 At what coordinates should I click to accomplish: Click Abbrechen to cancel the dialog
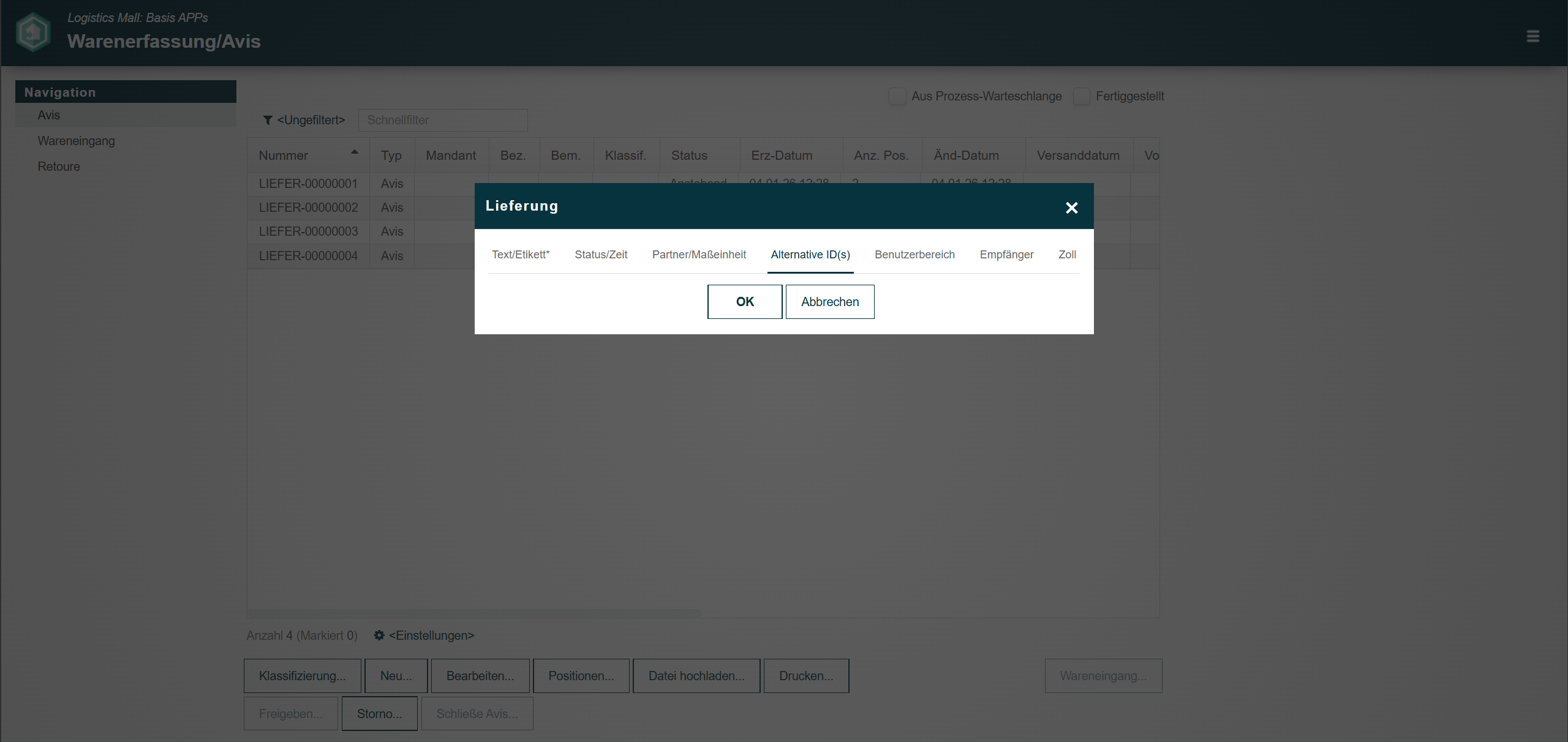pos(830,302)
